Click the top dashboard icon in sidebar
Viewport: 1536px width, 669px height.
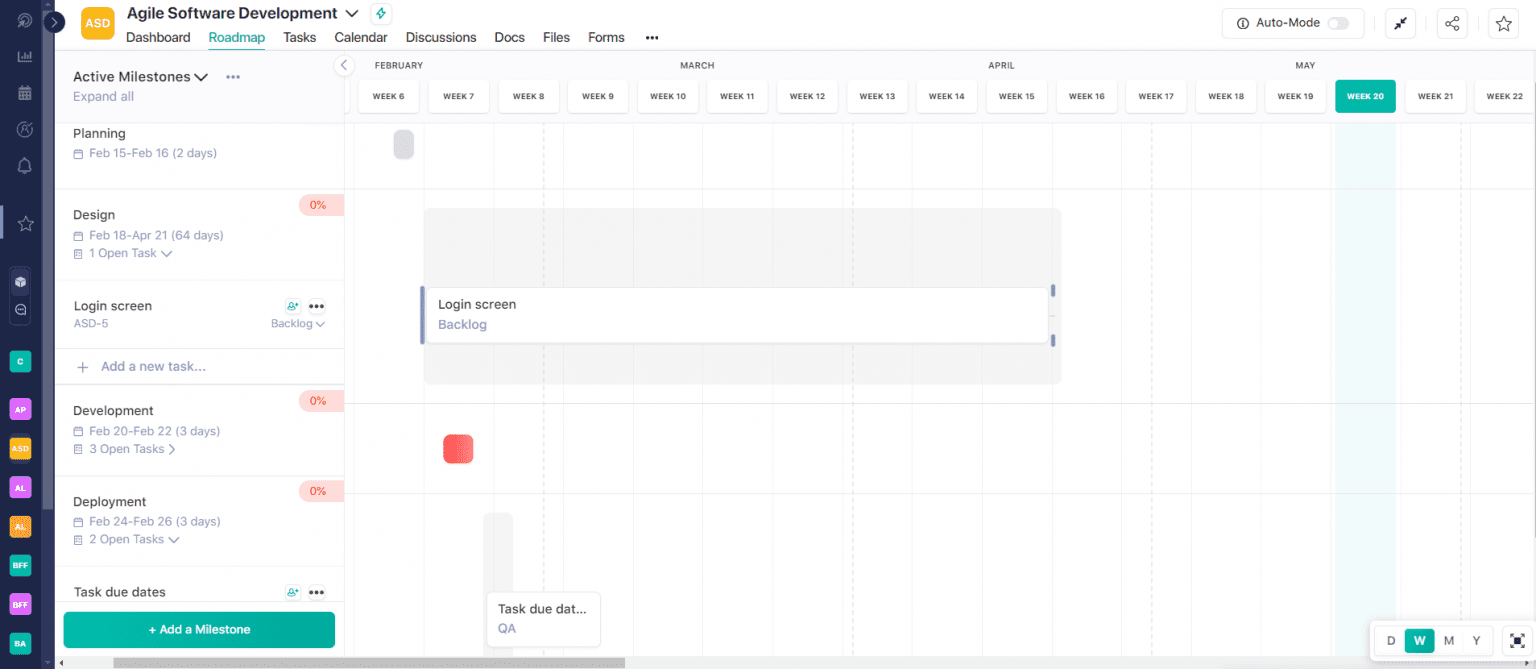coord(25,20)
